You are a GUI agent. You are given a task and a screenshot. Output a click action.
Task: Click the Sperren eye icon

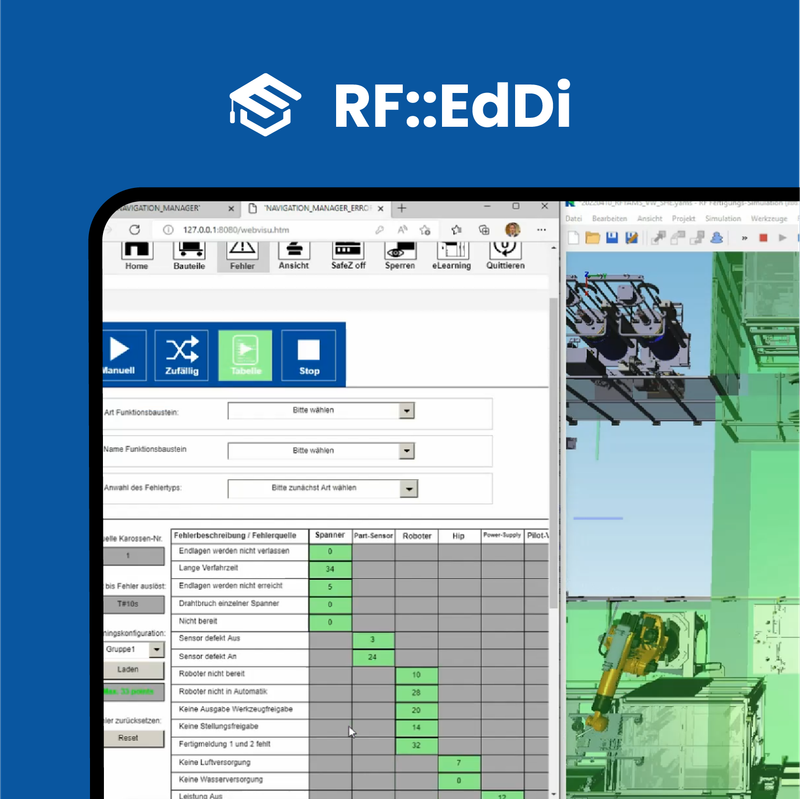pos(400,255)
